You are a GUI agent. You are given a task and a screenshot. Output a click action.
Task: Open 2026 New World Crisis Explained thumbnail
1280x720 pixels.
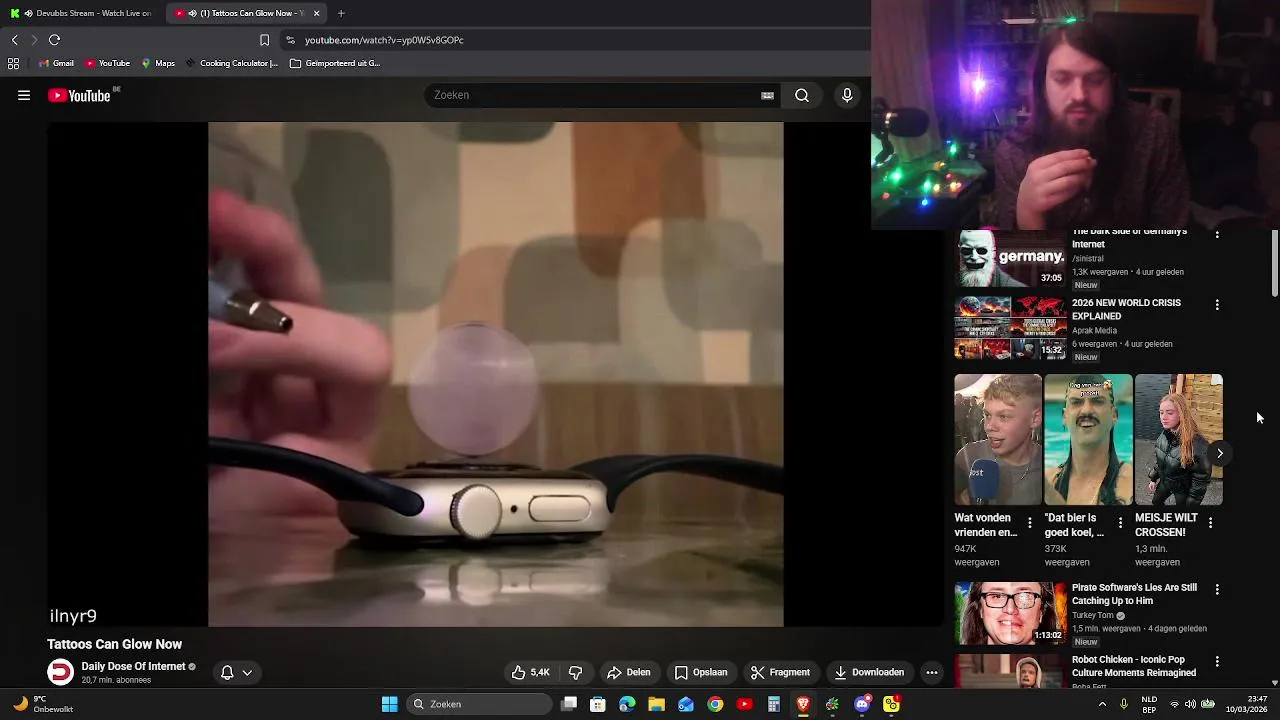click(x=1010, y=327)
